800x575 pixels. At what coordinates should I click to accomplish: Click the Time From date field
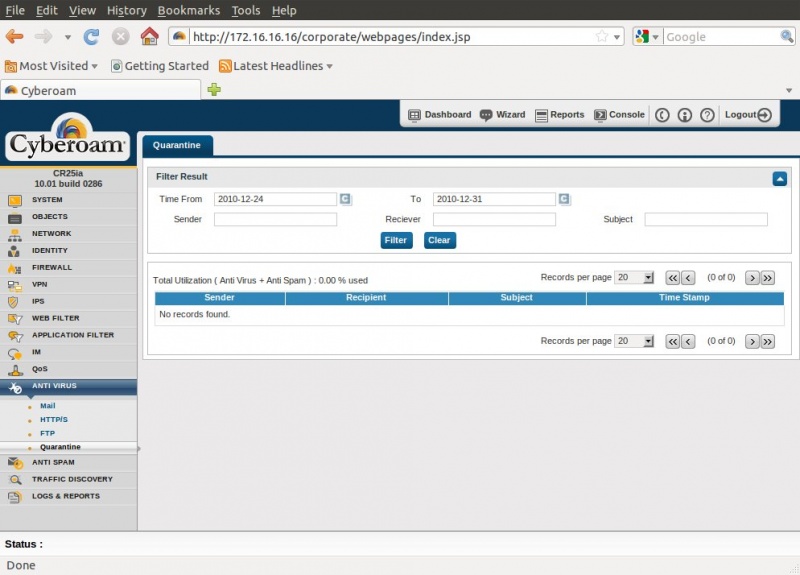point(276,199)
